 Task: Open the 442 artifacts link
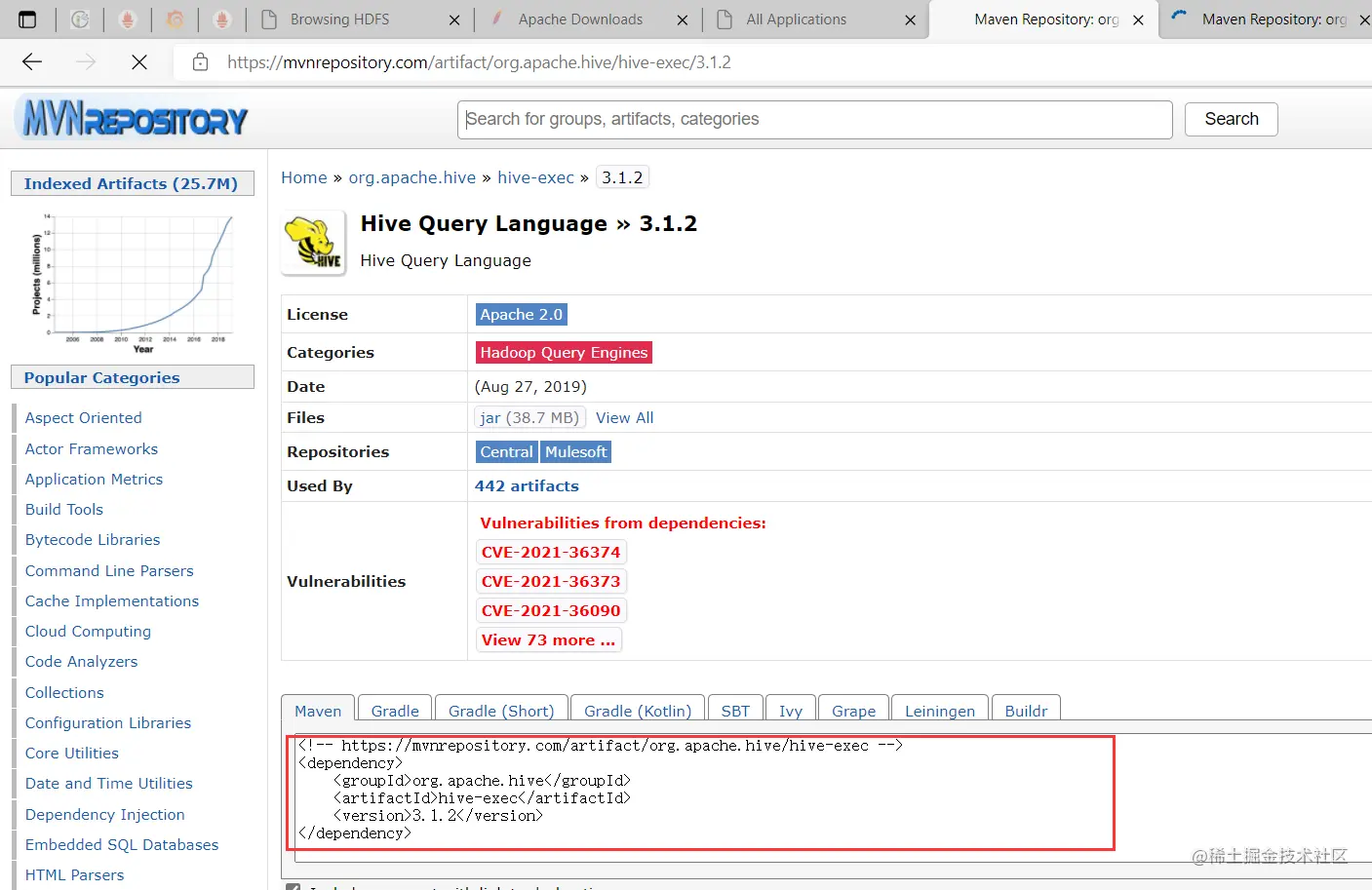tap(527, 486)
